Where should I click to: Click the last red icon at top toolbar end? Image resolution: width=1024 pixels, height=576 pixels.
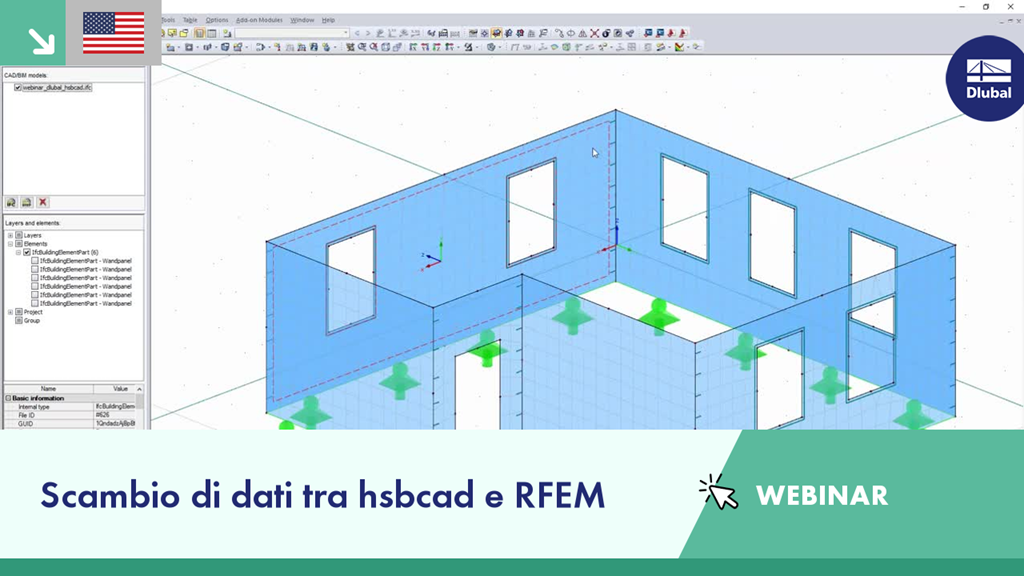[682, 33]
